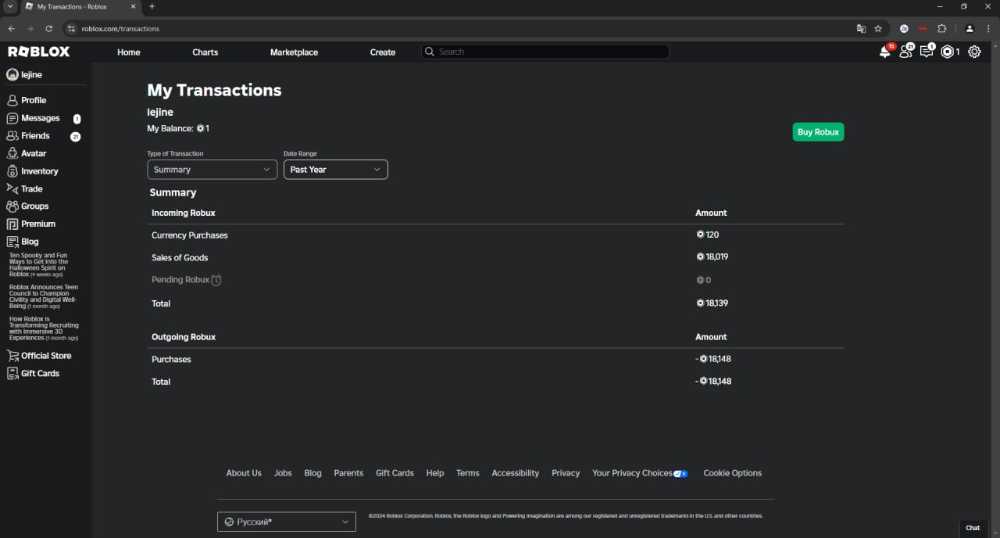The height and width of the screenshot is (538, 1000).
Task: Click the Roblox logo
Action: [39, 52]
